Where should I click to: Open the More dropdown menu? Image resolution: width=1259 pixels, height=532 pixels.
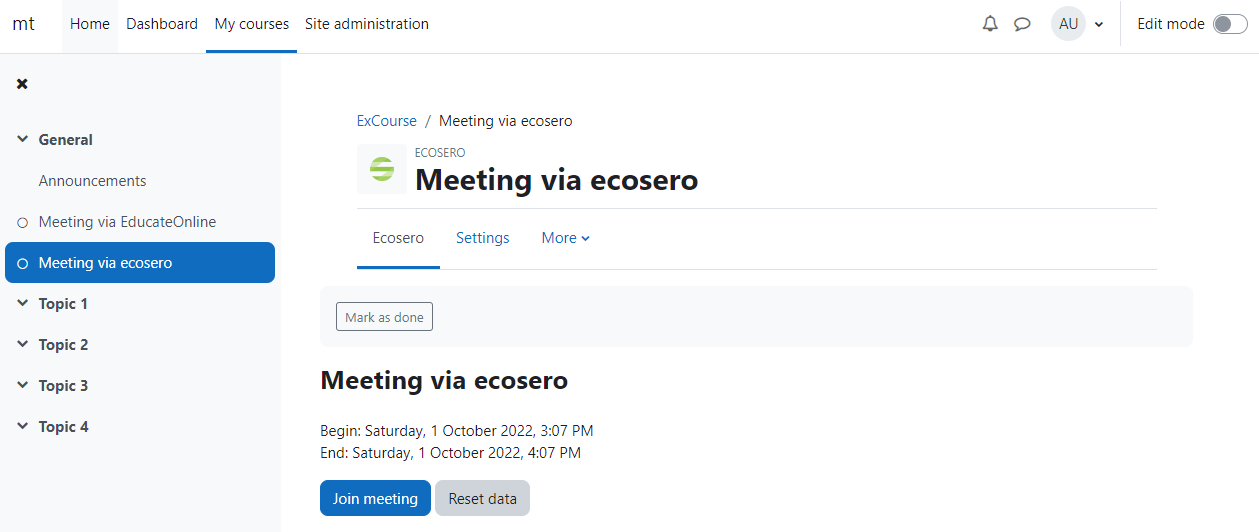point(565,238)
